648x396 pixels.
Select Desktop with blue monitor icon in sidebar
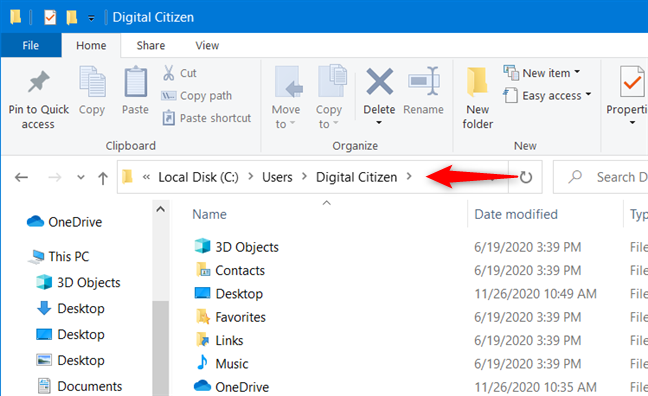click(x=70, y=334)
